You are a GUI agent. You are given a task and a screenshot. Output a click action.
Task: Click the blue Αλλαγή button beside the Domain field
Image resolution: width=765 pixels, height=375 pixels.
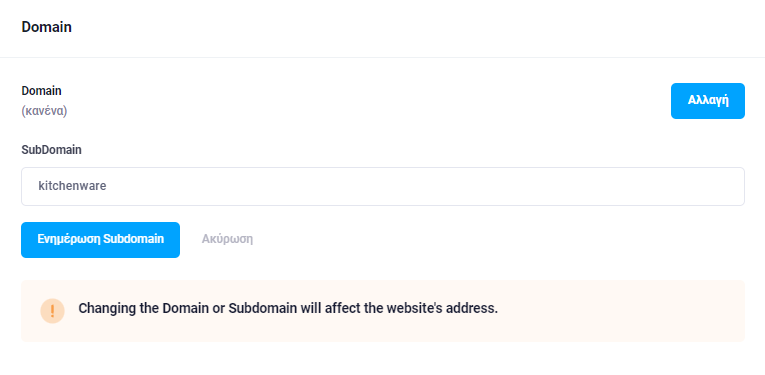707,101
